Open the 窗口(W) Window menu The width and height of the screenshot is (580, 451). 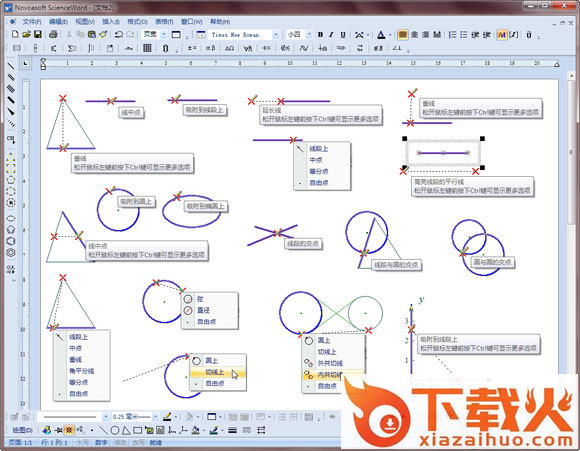(x=192, y=22)
